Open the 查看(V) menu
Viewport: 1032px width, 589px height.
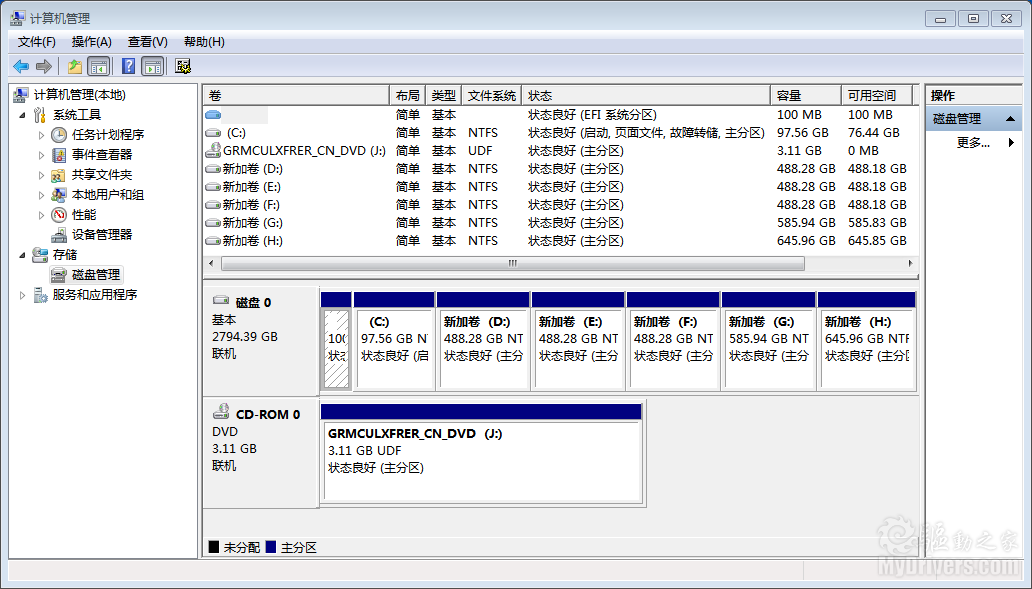(147, 42)
